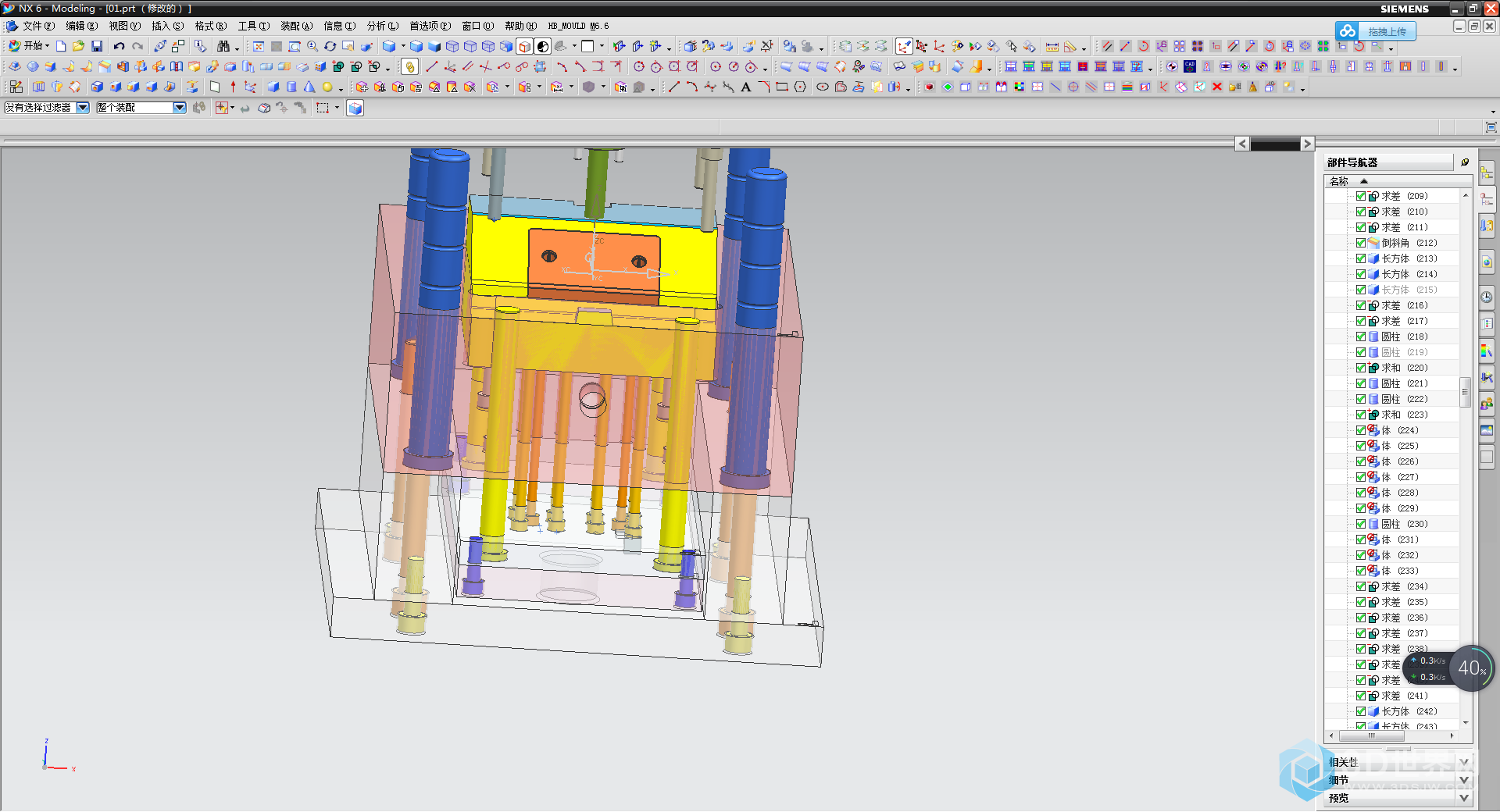Click the navigator vertical scrollbar thumb
This screenshot has width=1500, height=812.
[x=1465, y=392]
